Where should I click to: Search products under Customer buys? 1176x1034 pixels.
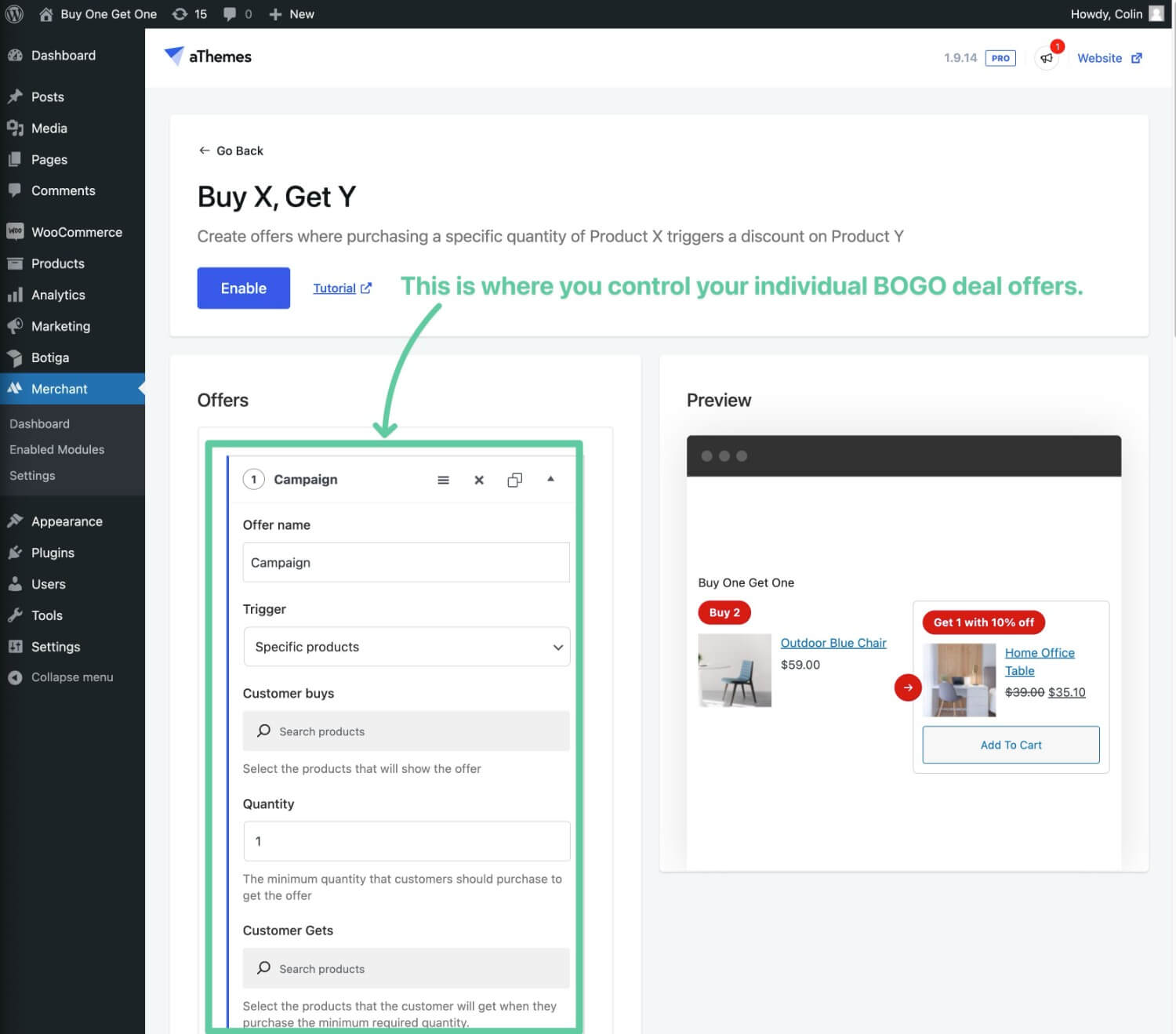[x=406, y=731]
